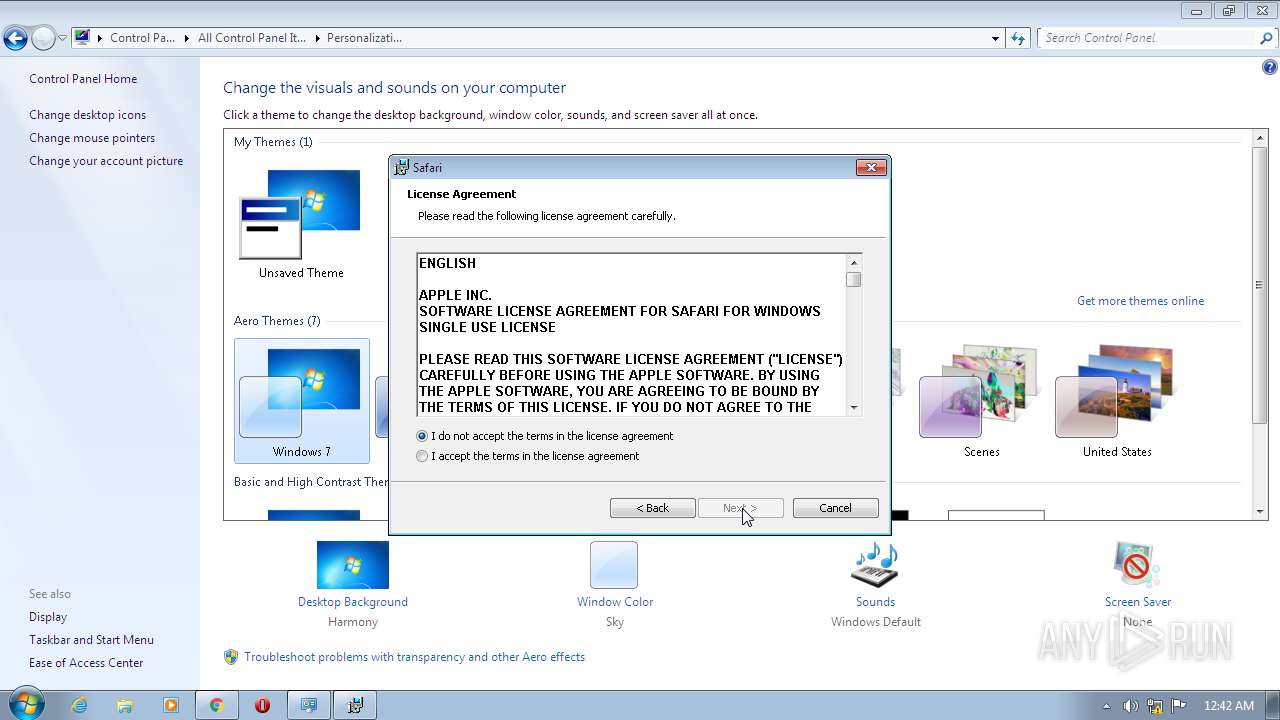The width and height of the screenshot is (1280, 720).
Task: Open Troubleshoot transparency and Aero effects link
Action: (414, 657)
